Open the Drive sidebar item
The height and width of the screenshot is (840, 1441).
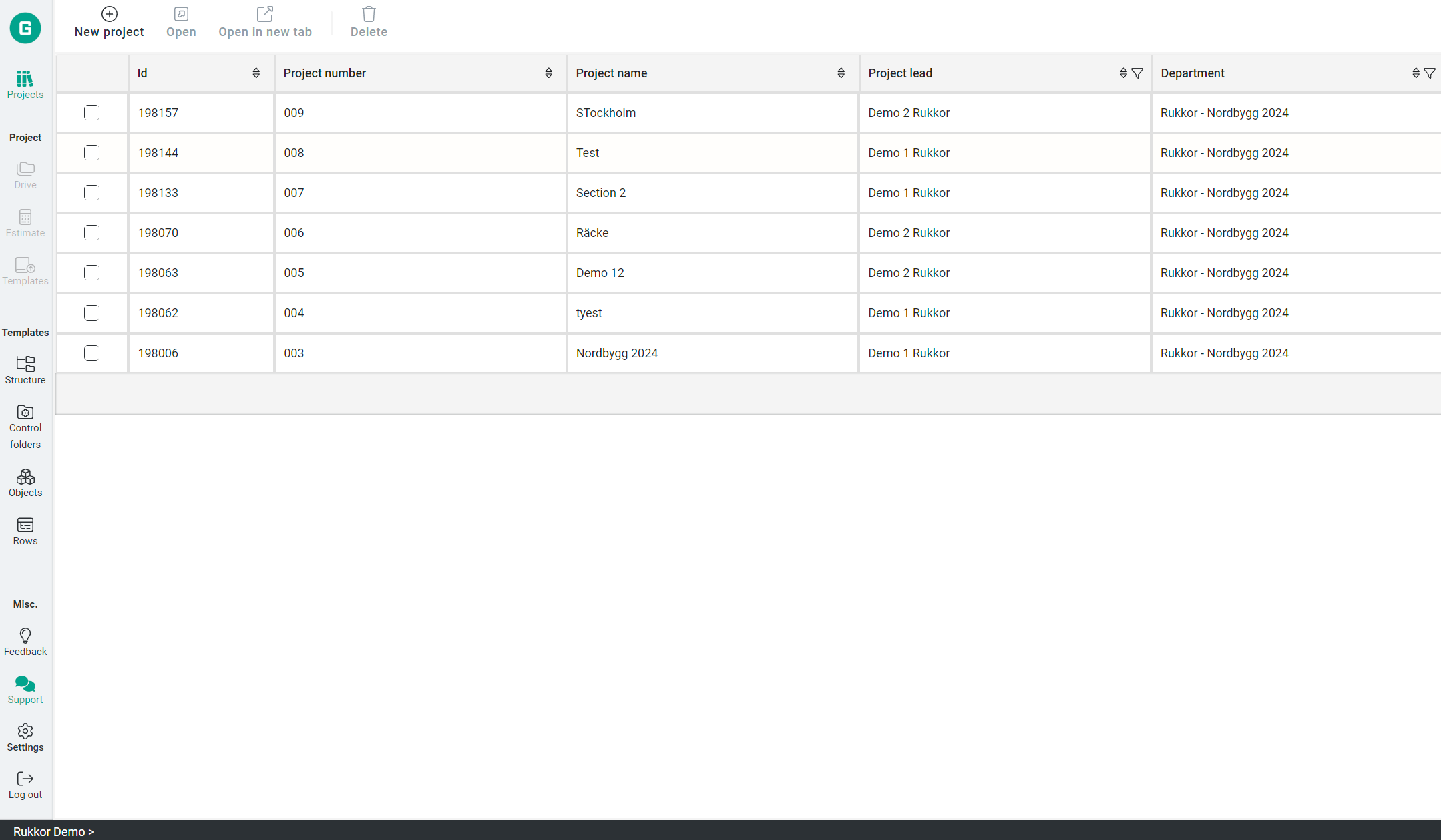click(25, 176)
